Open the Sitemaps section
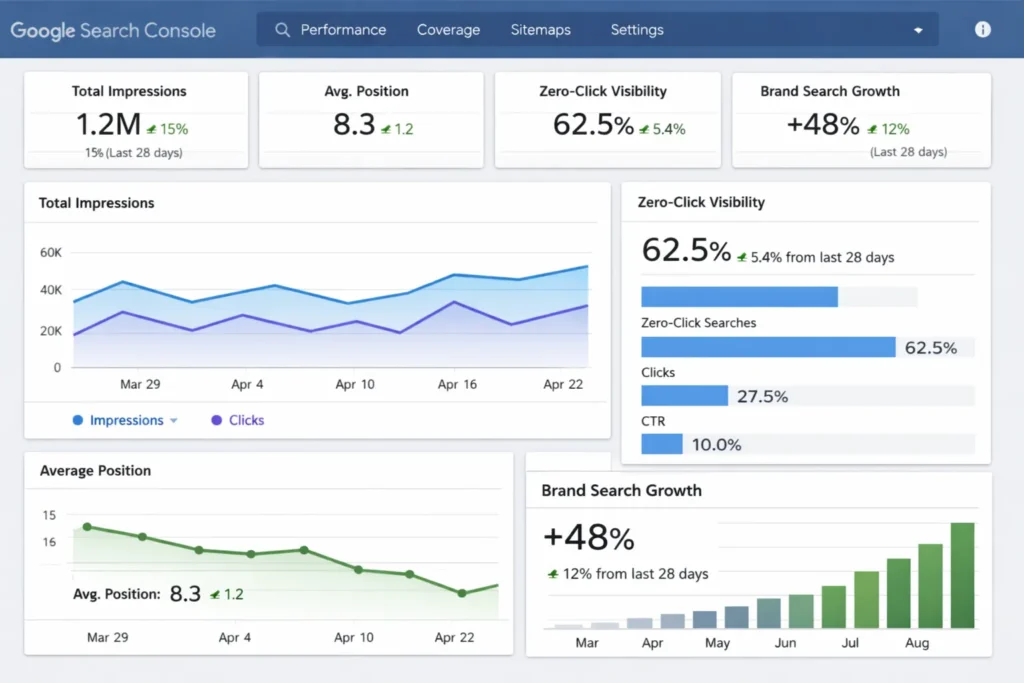This screenshot has width=1024, height=683. click(540, 30)
